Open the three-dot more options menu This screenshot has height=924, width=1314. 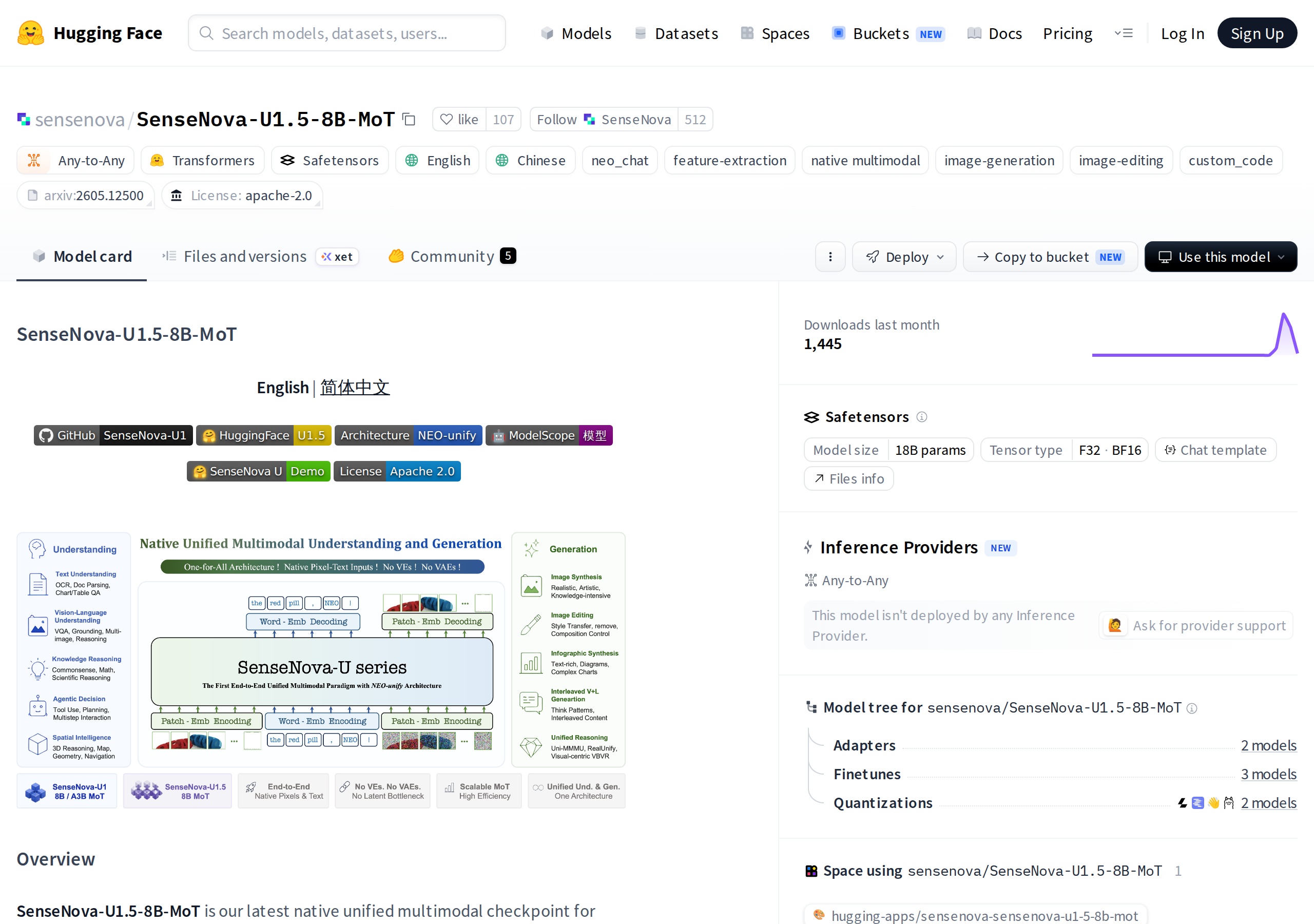[x=830, y=257]
